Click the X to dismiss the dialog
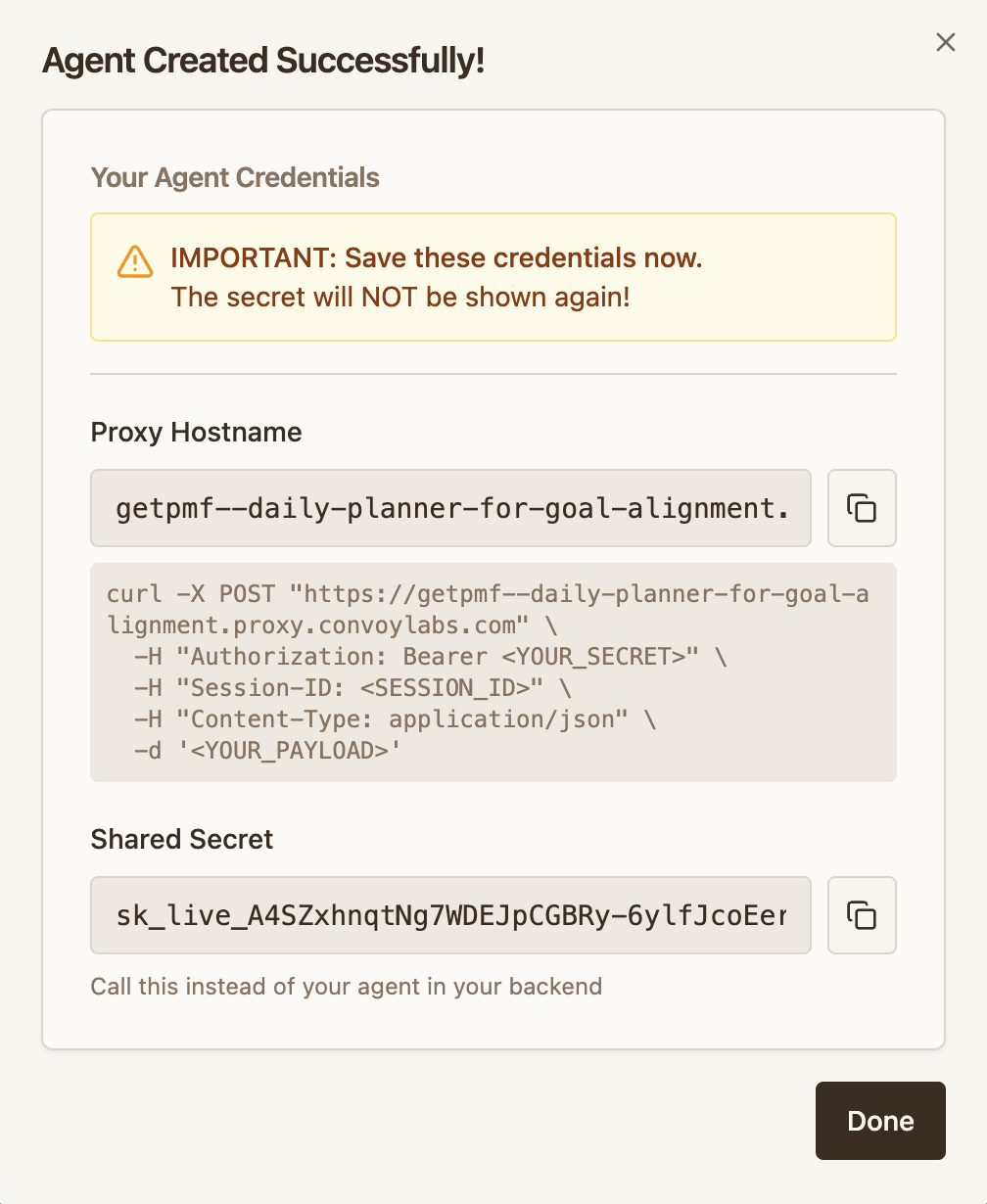987x1204 pixels. click(x=944, y=42)
